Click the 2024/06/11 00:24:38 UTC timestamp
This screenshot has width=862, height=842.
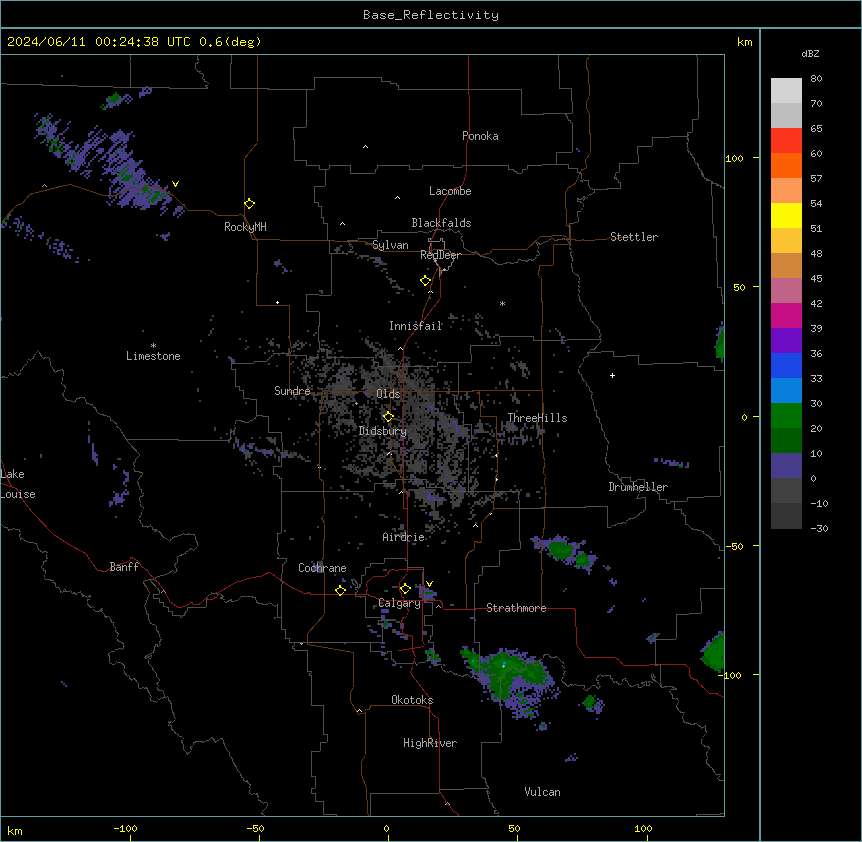pos(99,42)
